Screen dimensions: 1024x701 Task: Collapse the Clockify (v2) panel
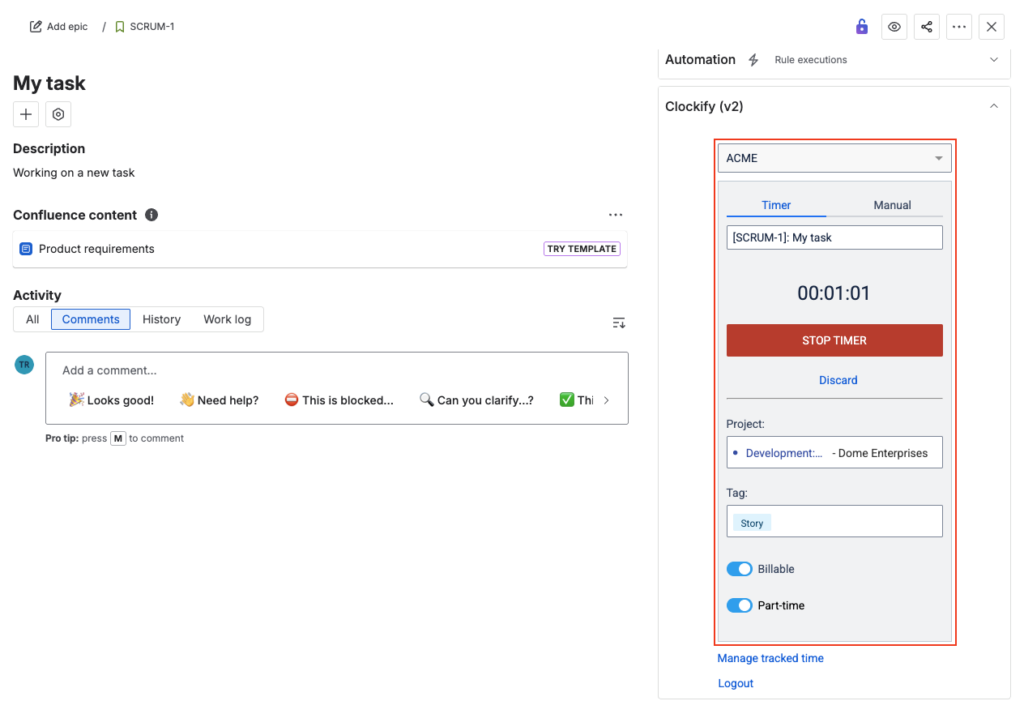pyautogui.click(x=993, y=106)
